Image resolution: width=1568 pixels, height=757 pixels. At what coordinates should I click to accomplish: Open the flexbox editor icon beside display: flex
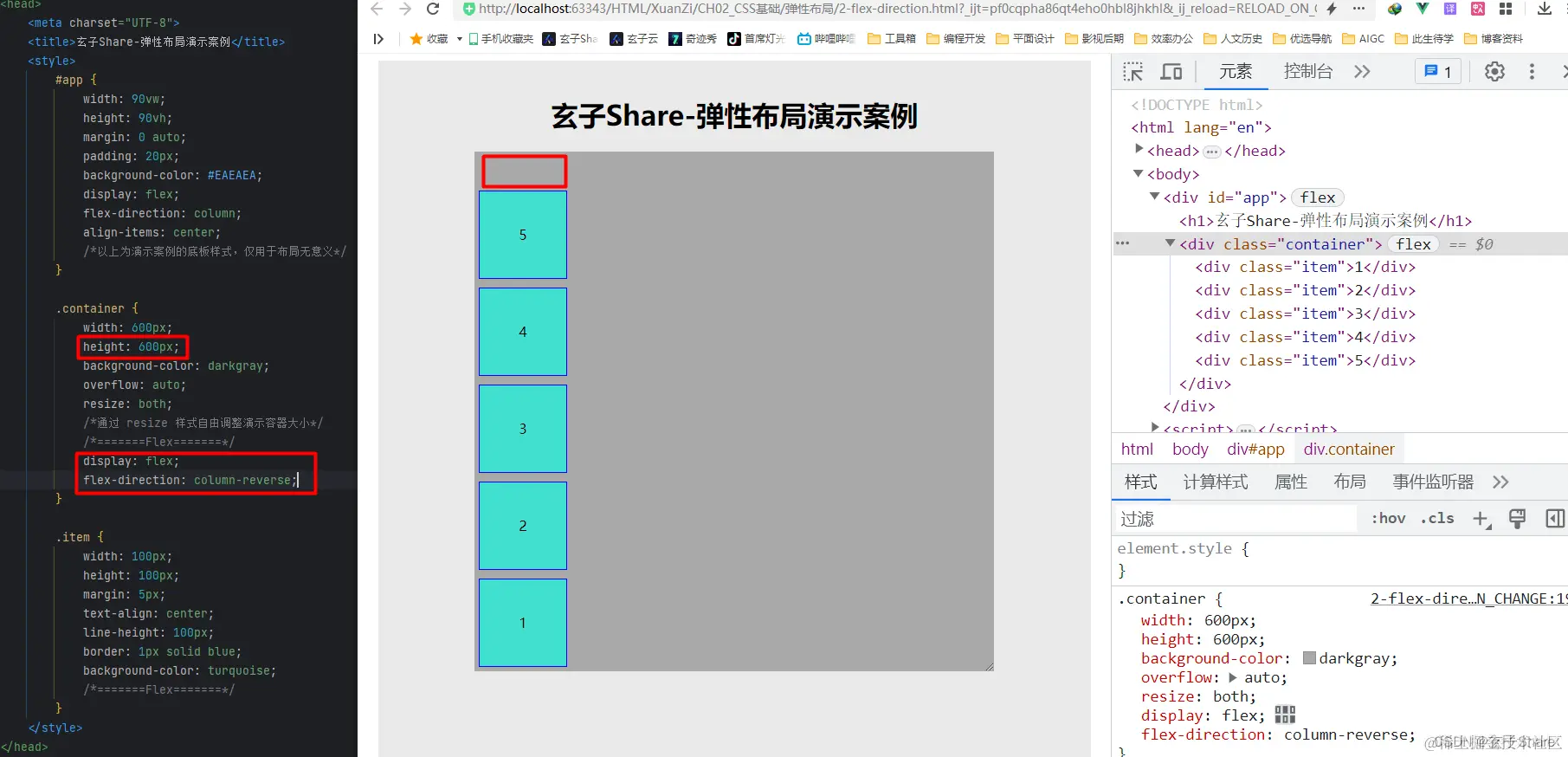click(x=1285, y=715)
